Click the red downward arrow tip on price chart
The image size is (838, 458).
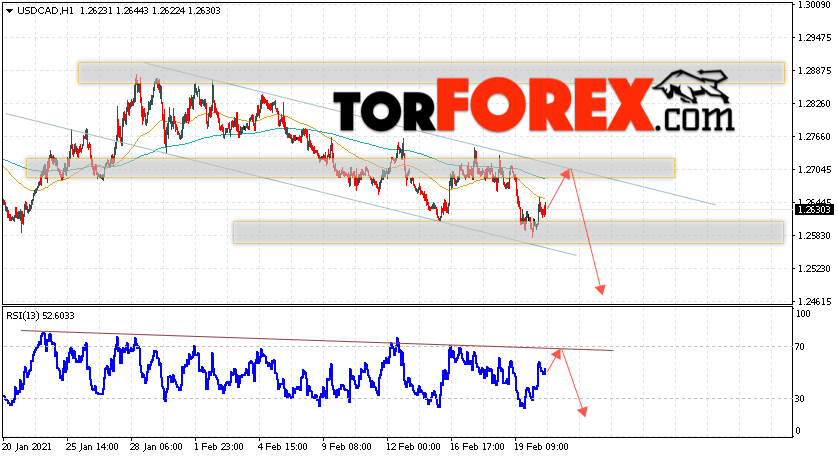pyautogui.click(x=601, y=290)
